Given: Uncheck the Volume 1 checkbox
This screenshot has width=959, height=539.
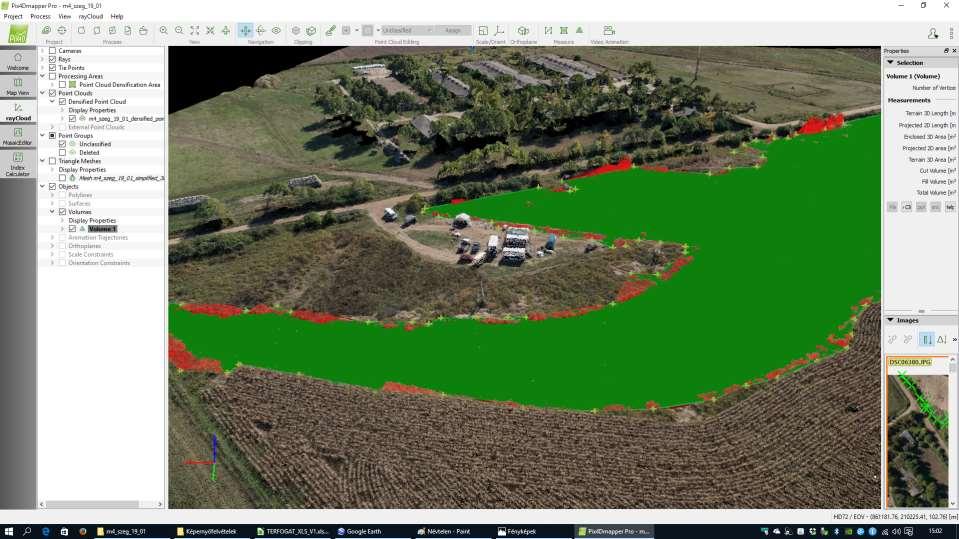Looking at the screenshot, I should point(72,229).
